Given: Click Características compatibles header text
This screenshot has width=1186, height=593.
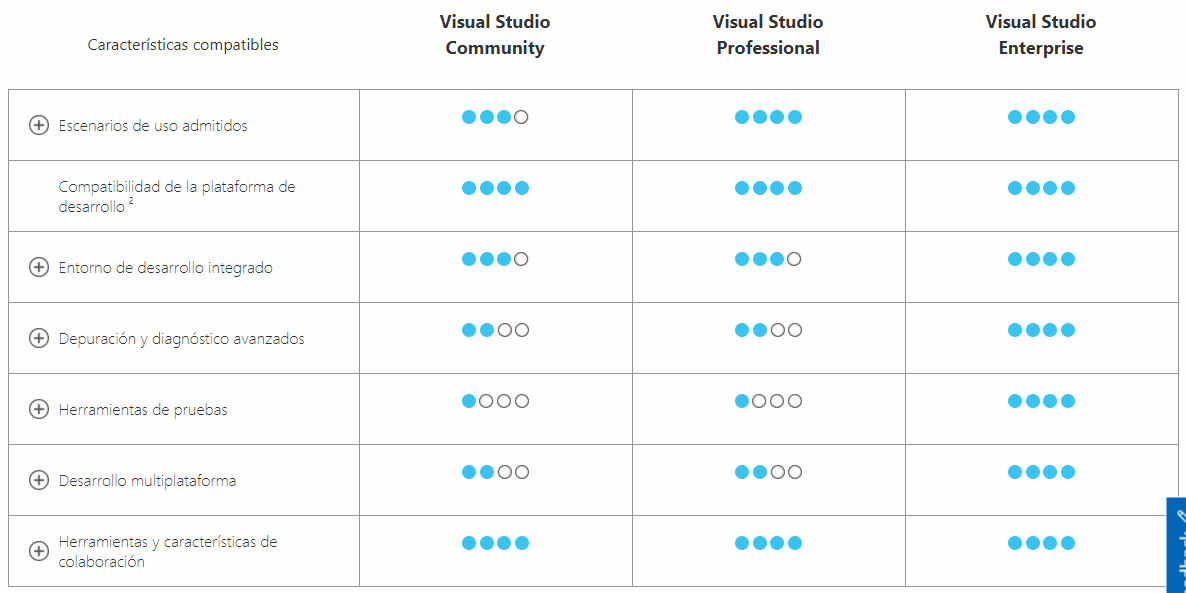Looking at the screenshot, I should click(183, 45).
